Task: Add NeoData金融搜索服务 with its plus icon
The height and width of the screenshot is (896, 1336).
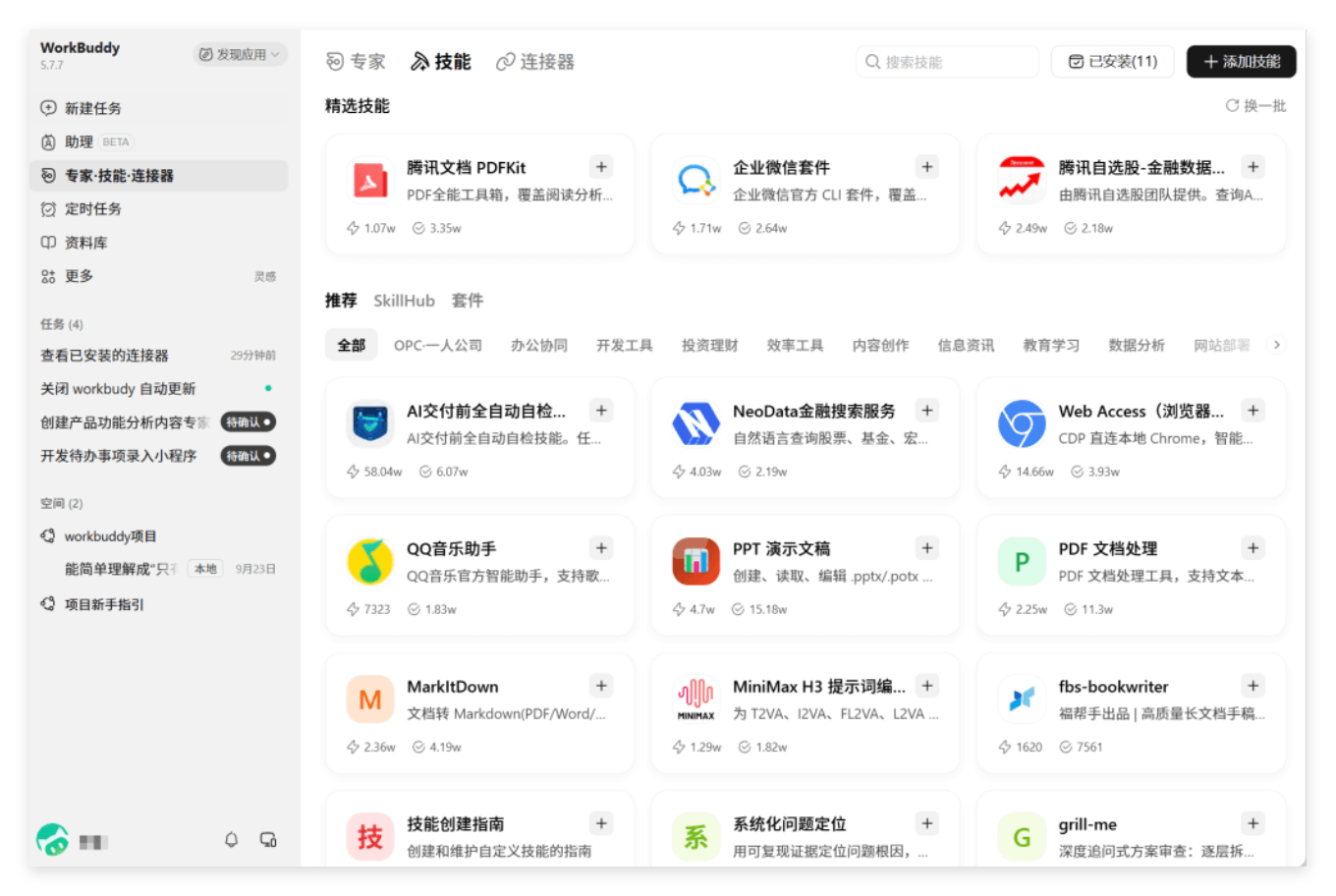Action: [x=927, y=410]
